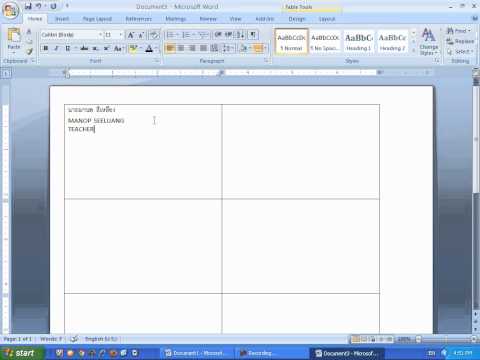The height and width of the screenshot is (360, 480).
Task: Open Word Help question mark icon
Action: 474,19
